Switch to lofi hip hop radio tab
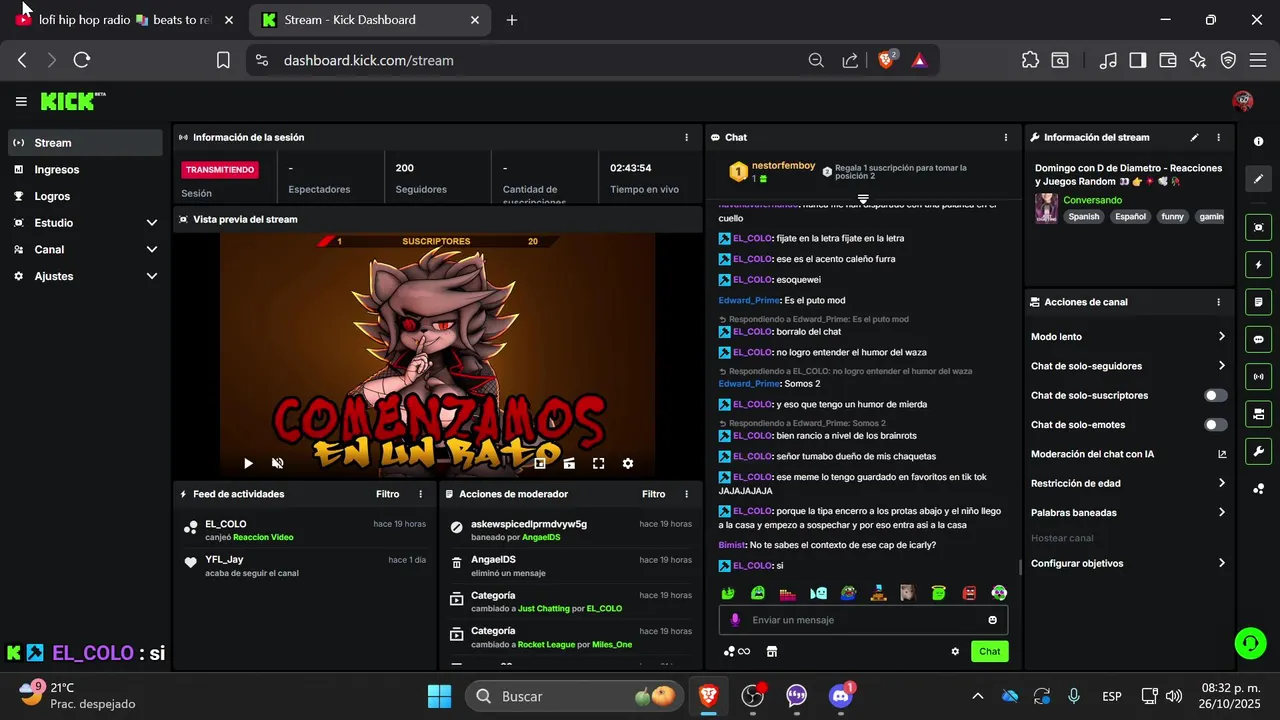The image size is (1280, 720). (125, 20)
